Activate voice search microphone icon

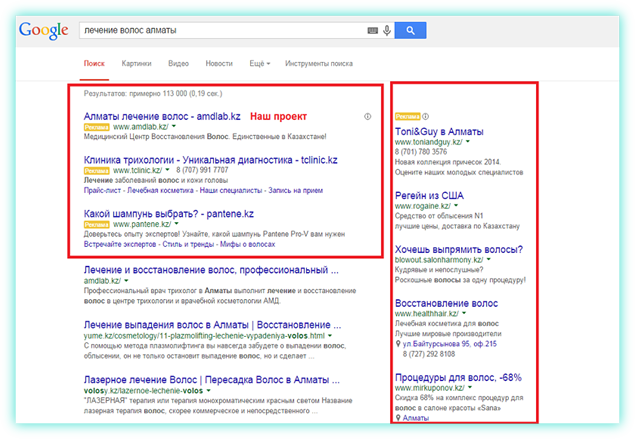387,30
